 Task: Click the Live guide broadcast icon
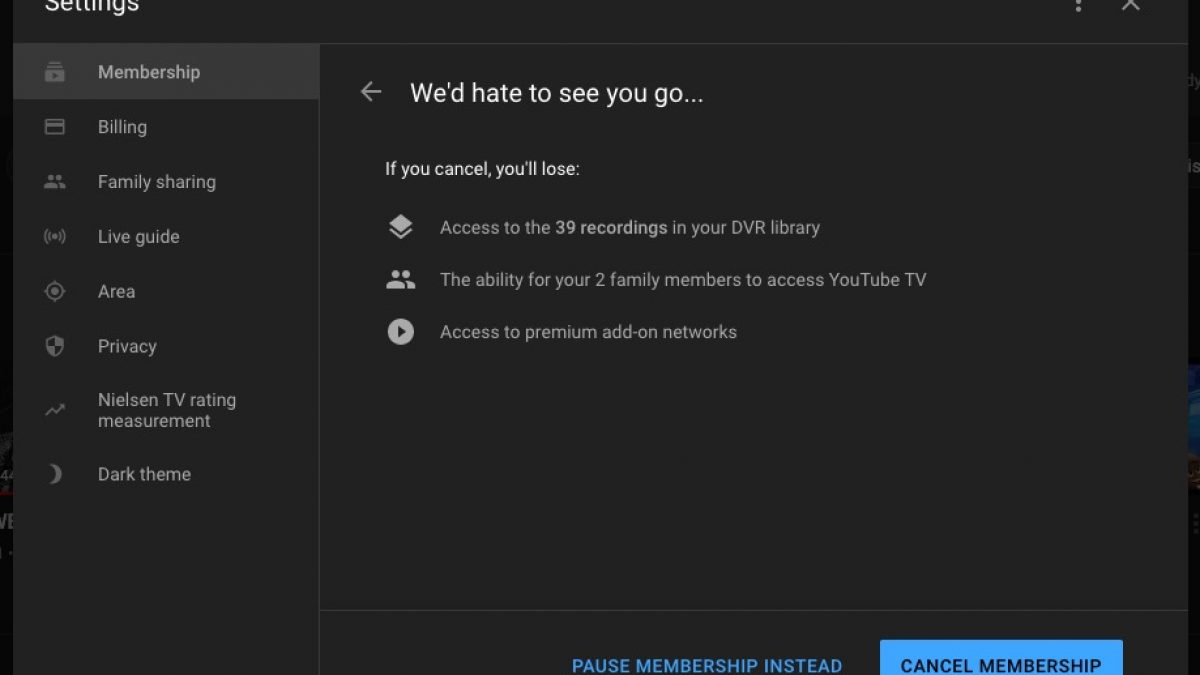click(55, 237)
